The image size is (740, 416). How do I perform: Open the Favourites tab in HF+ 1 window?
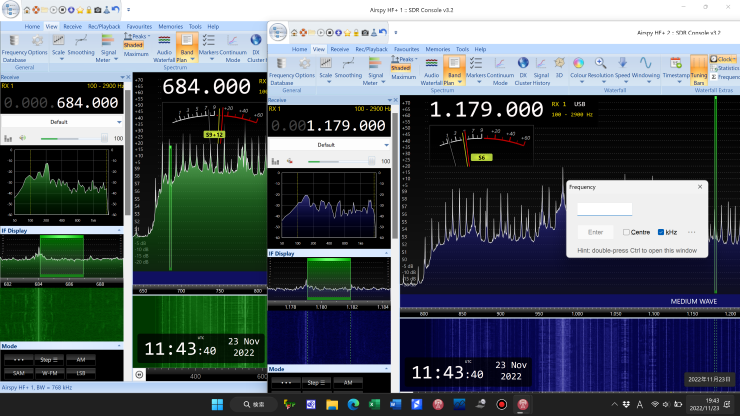click(139, 26)
